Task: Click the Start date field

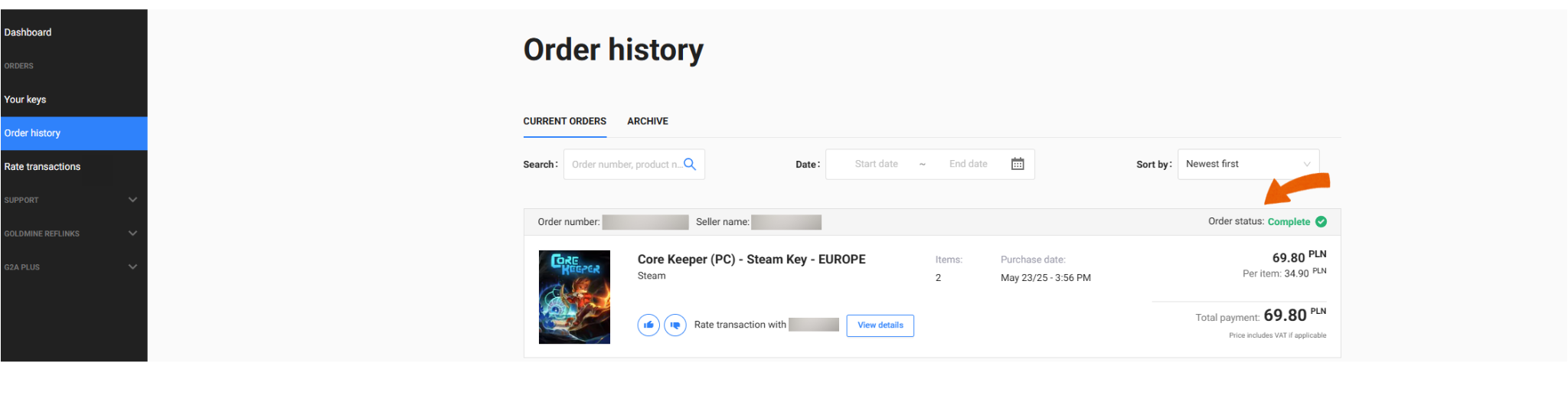Action: click(x=876, y=164)
